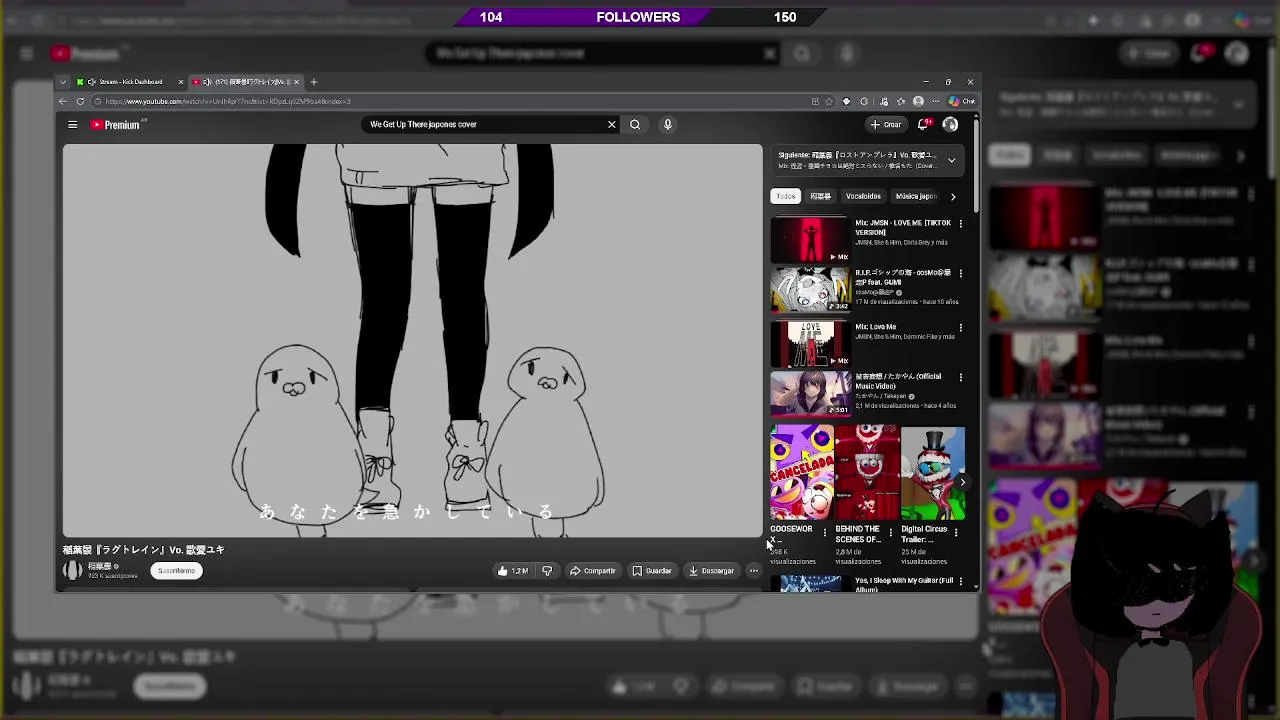Reload the current browser page
The width and height of the screenshot is (1280, 720).
pyautogui.click(x=80, y=101)
